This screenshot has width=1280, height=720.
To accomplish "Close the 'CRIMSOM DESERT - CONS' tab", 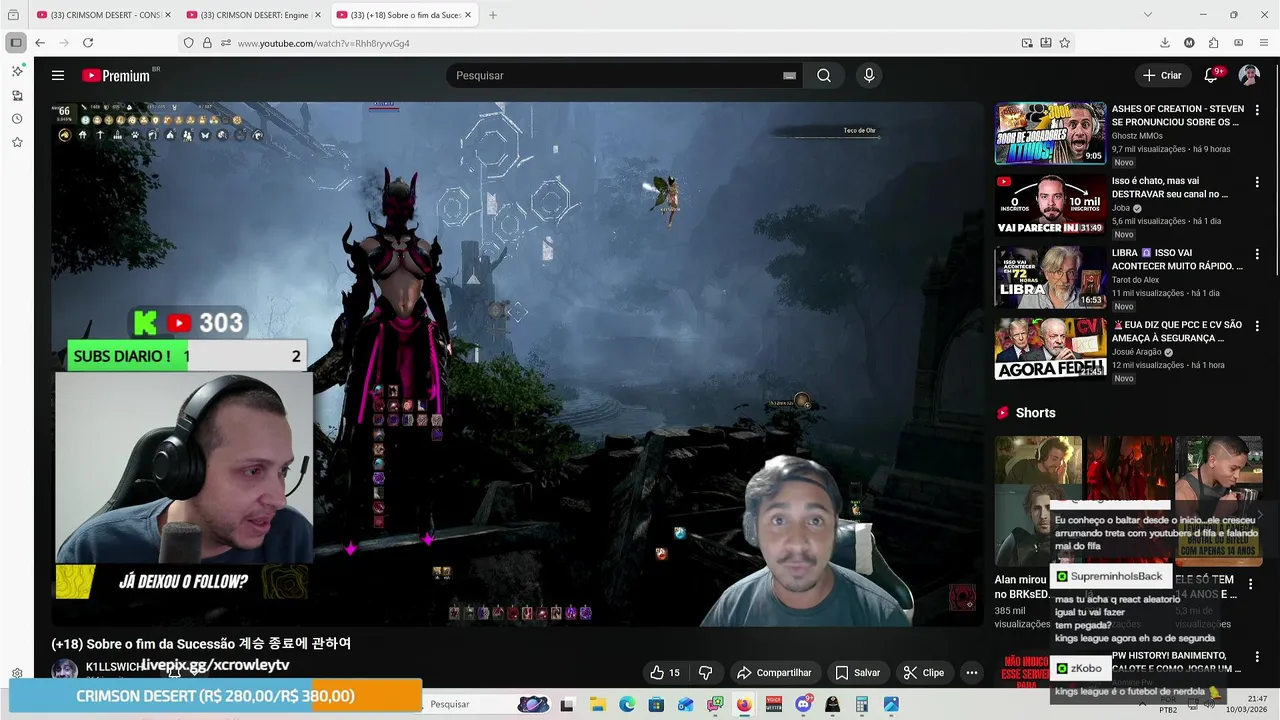I will (167, 15).
